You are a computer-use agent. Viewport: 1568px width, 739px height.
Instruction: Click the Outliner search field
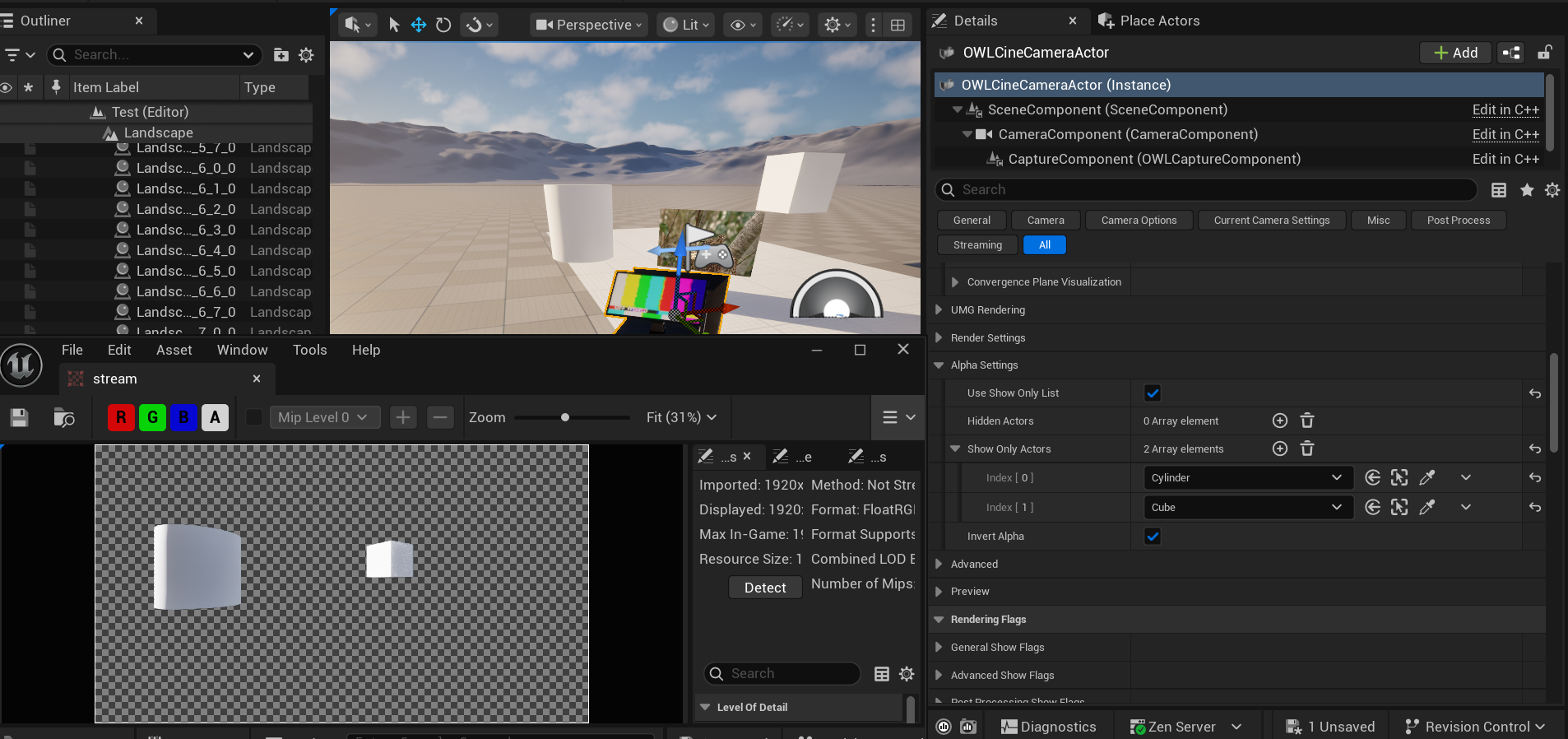click(155, 54)
